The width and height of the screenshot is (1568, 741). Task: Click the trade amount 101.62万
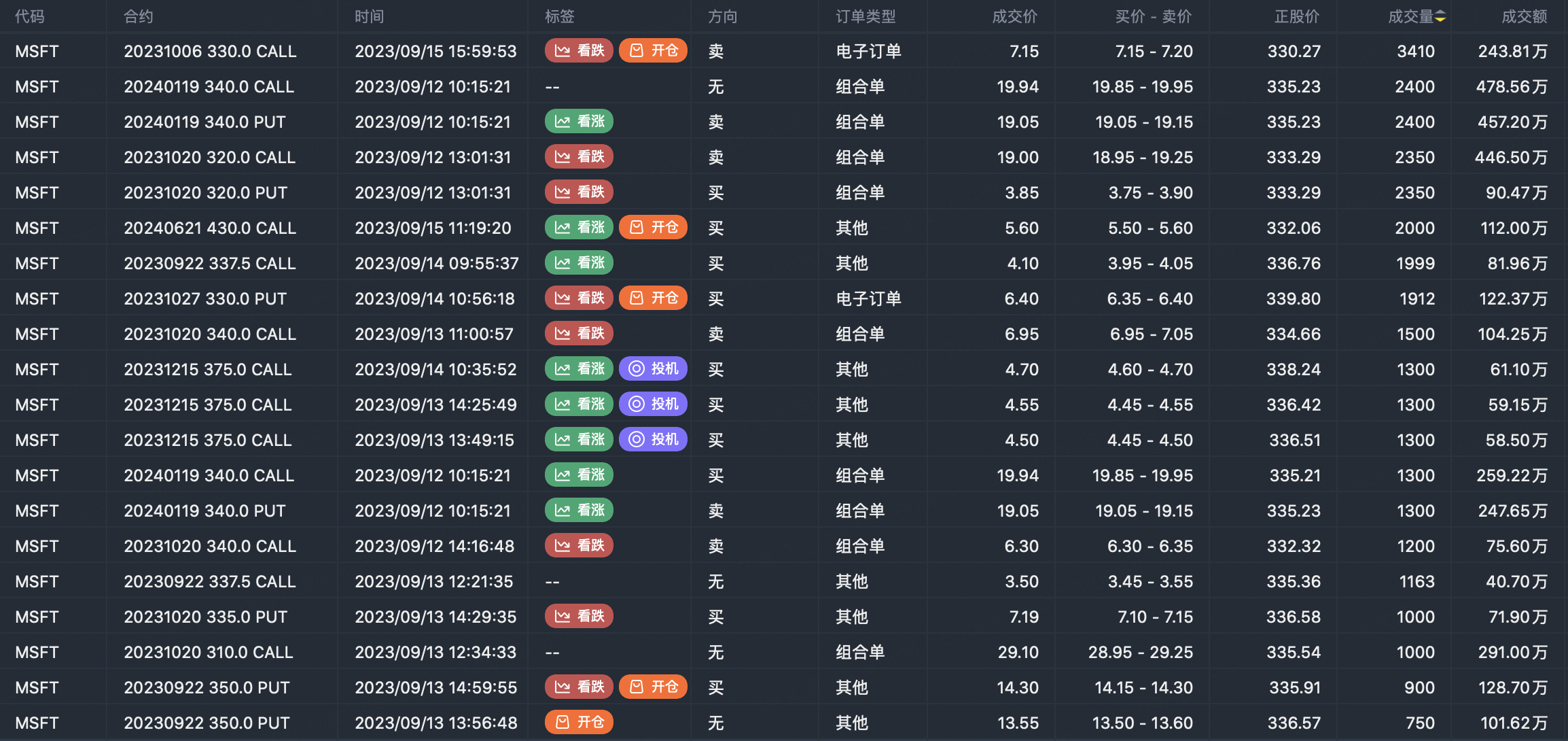coord(1514,723)
